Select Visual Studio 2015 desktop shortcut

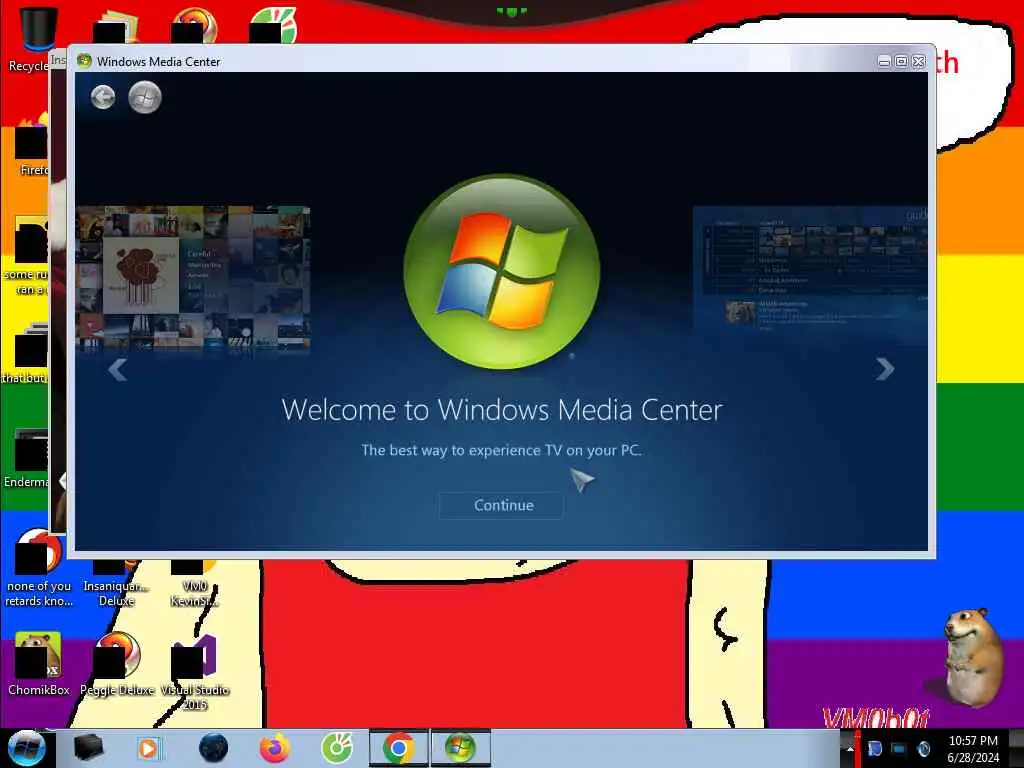pos(194,671)
